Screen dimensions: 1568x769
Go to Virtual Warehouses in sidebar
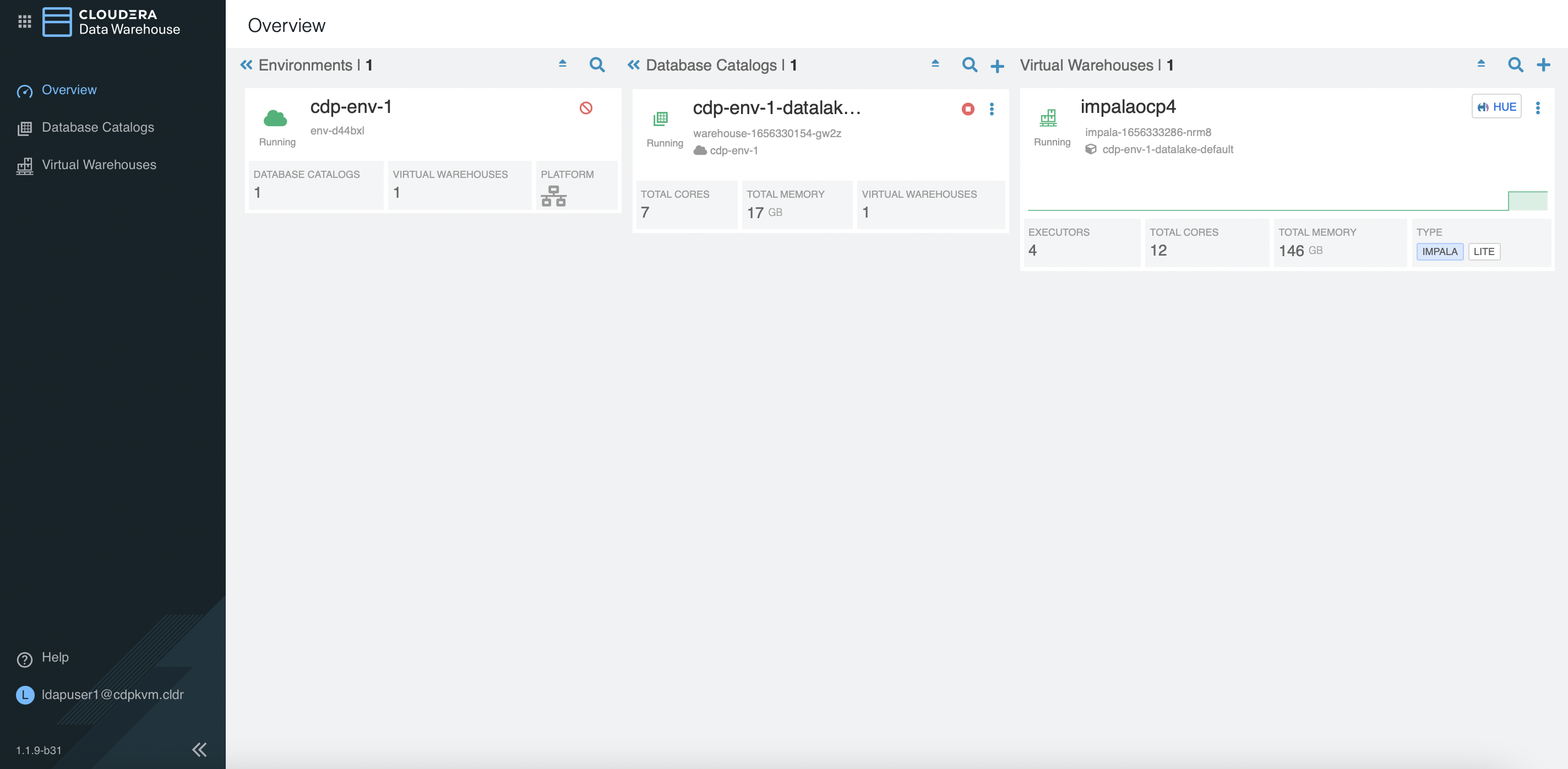coord(99,164)
